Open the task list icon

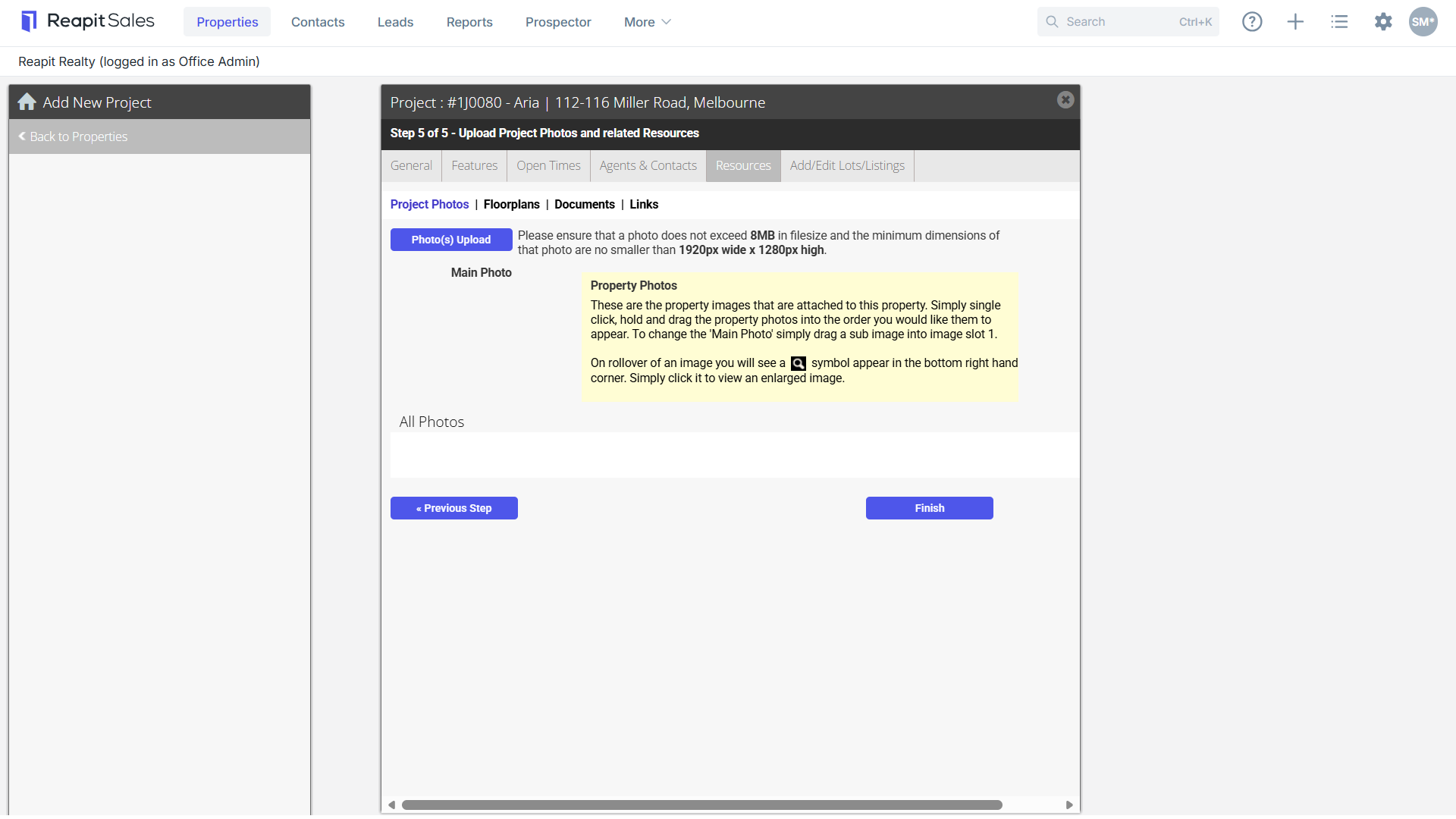point(1339,22)
